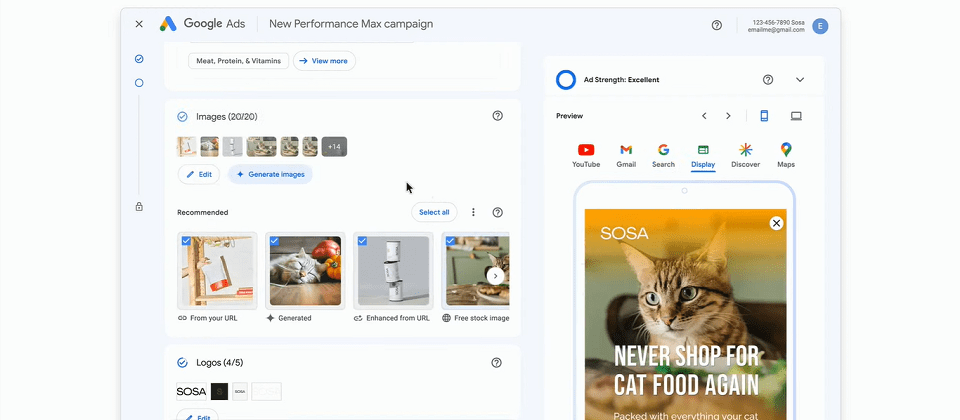This screenshot has width=960, height=420.
Task: Click the help icon in the top header
Action: 716,25
